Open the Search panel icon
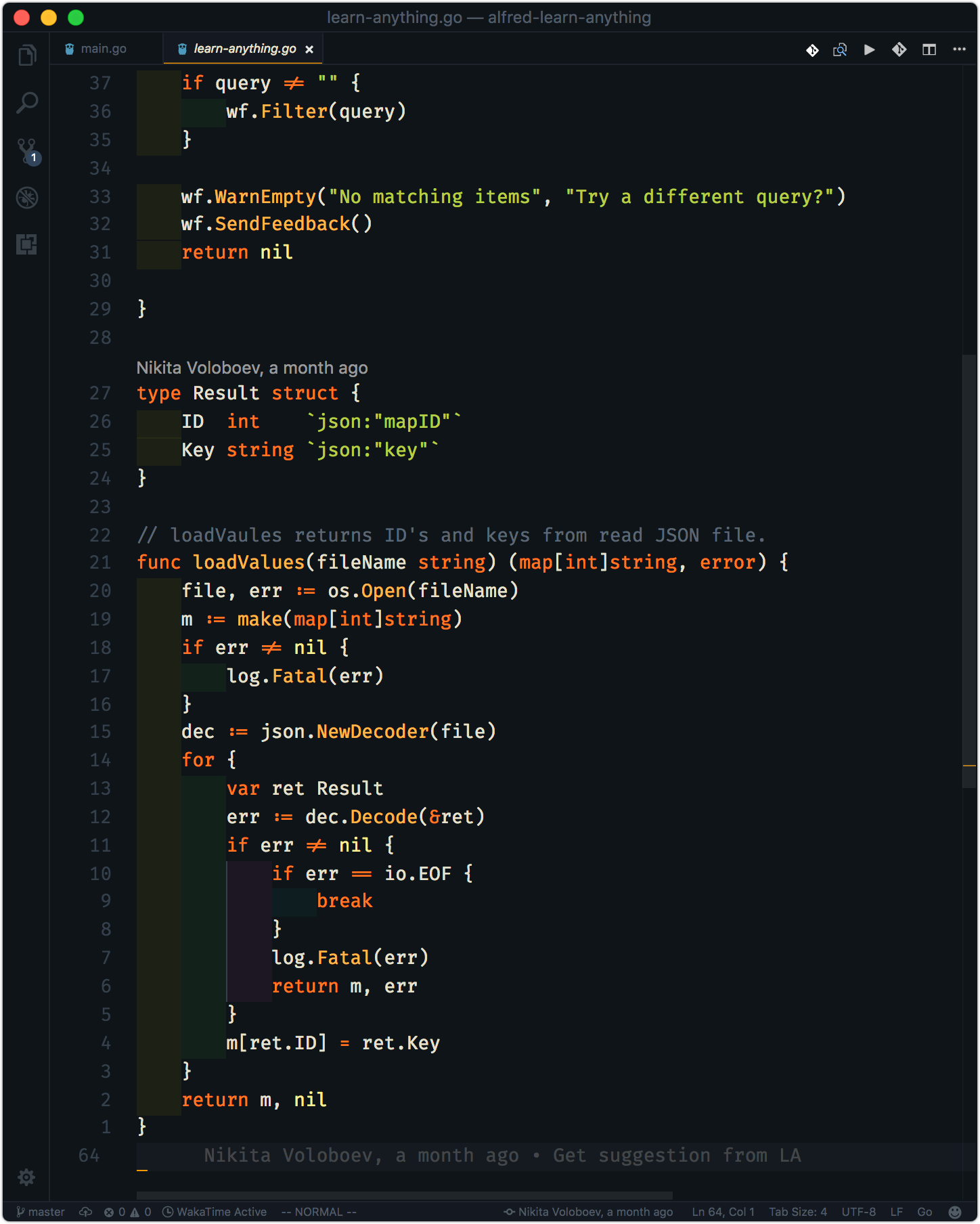This screenshot has width=980, height=1224. click(x=27, y=102)
